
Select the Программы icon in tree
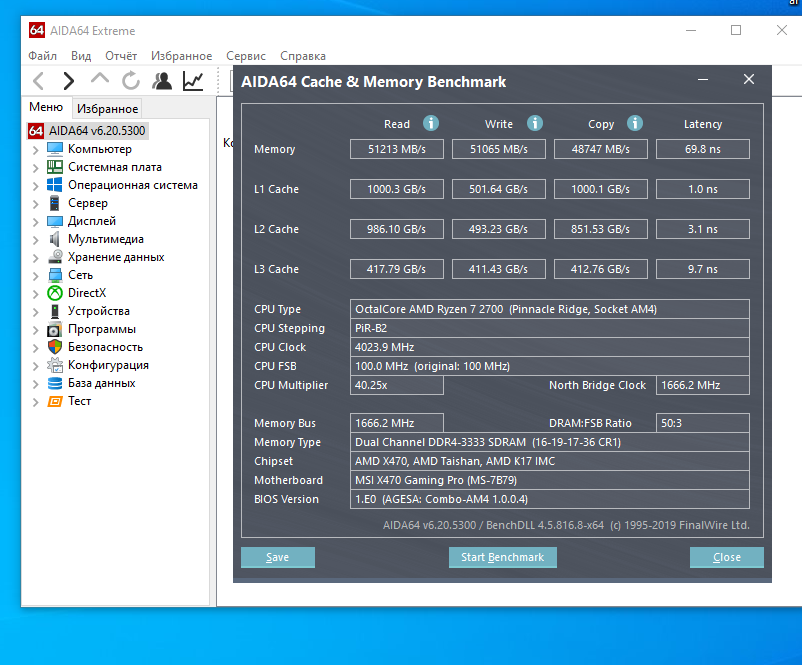55,329
